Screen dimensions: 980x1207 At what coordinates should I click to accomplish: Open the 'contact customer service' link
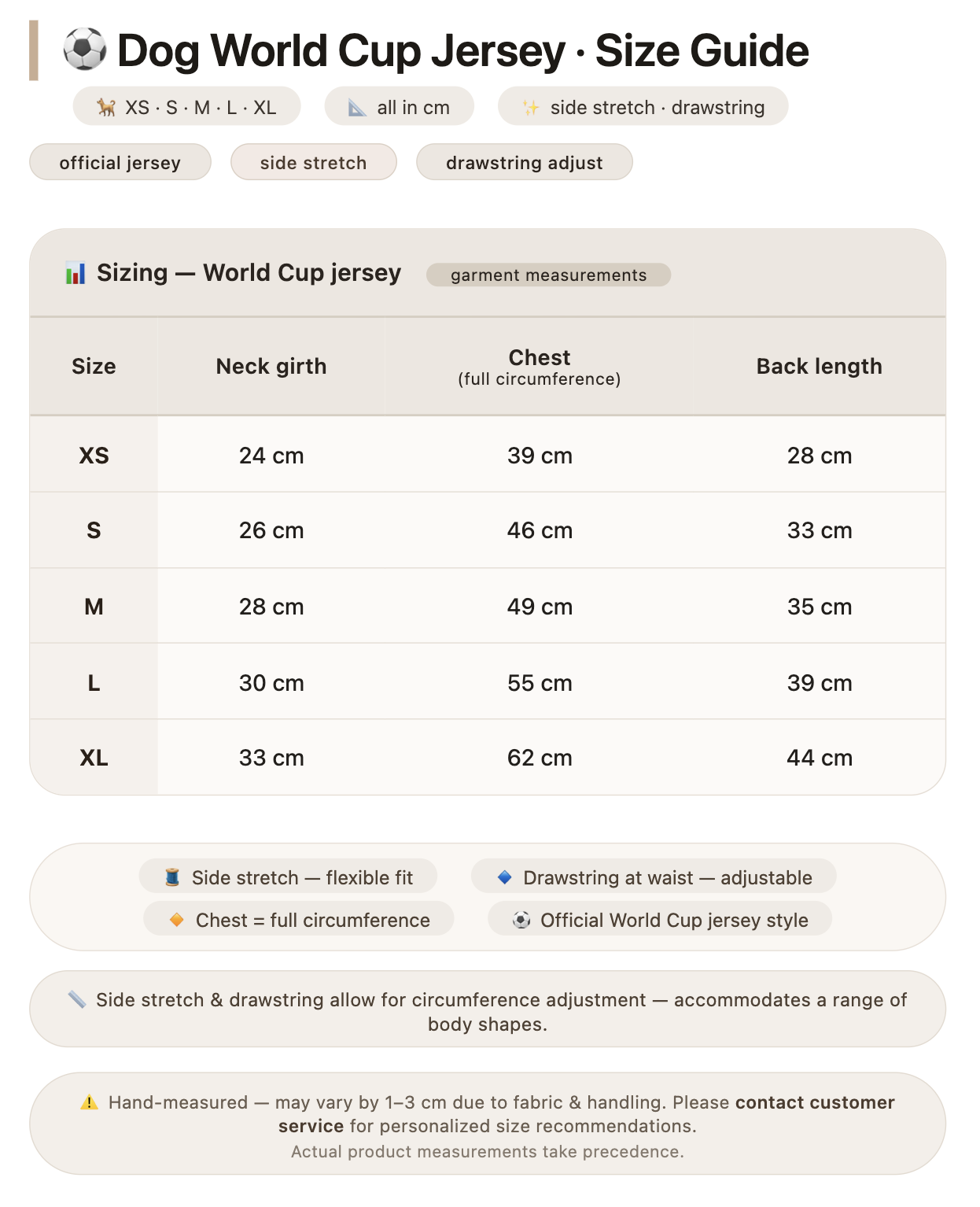pos(587,1114)
